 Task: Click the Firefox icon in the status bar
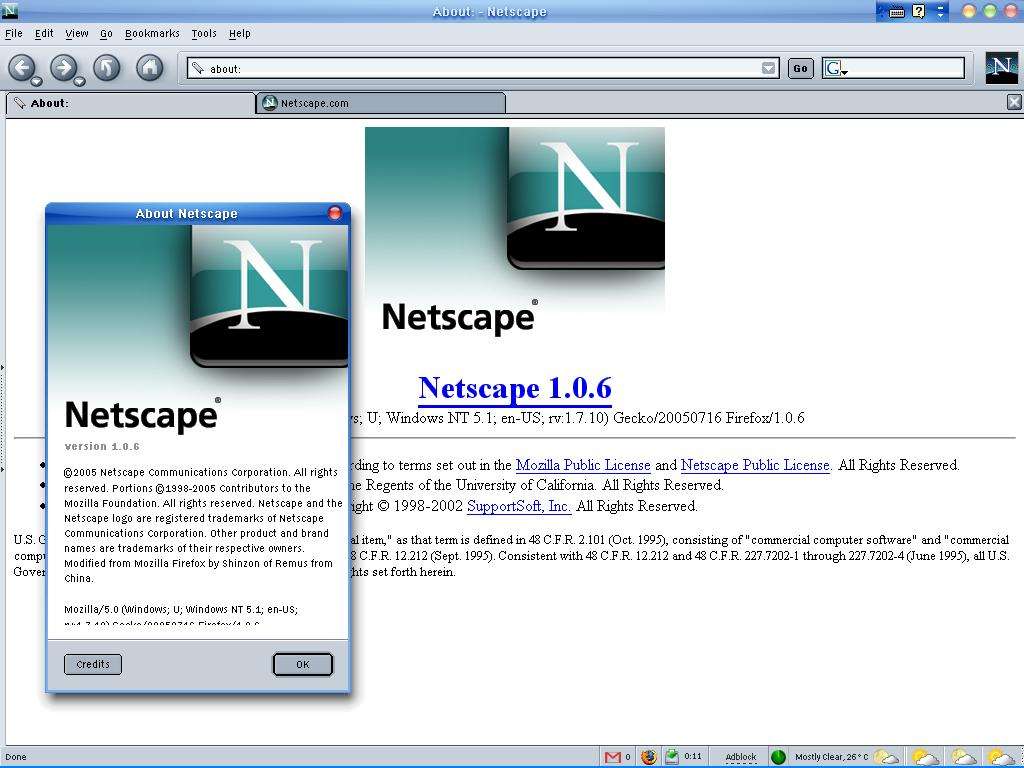click(648, 757)
